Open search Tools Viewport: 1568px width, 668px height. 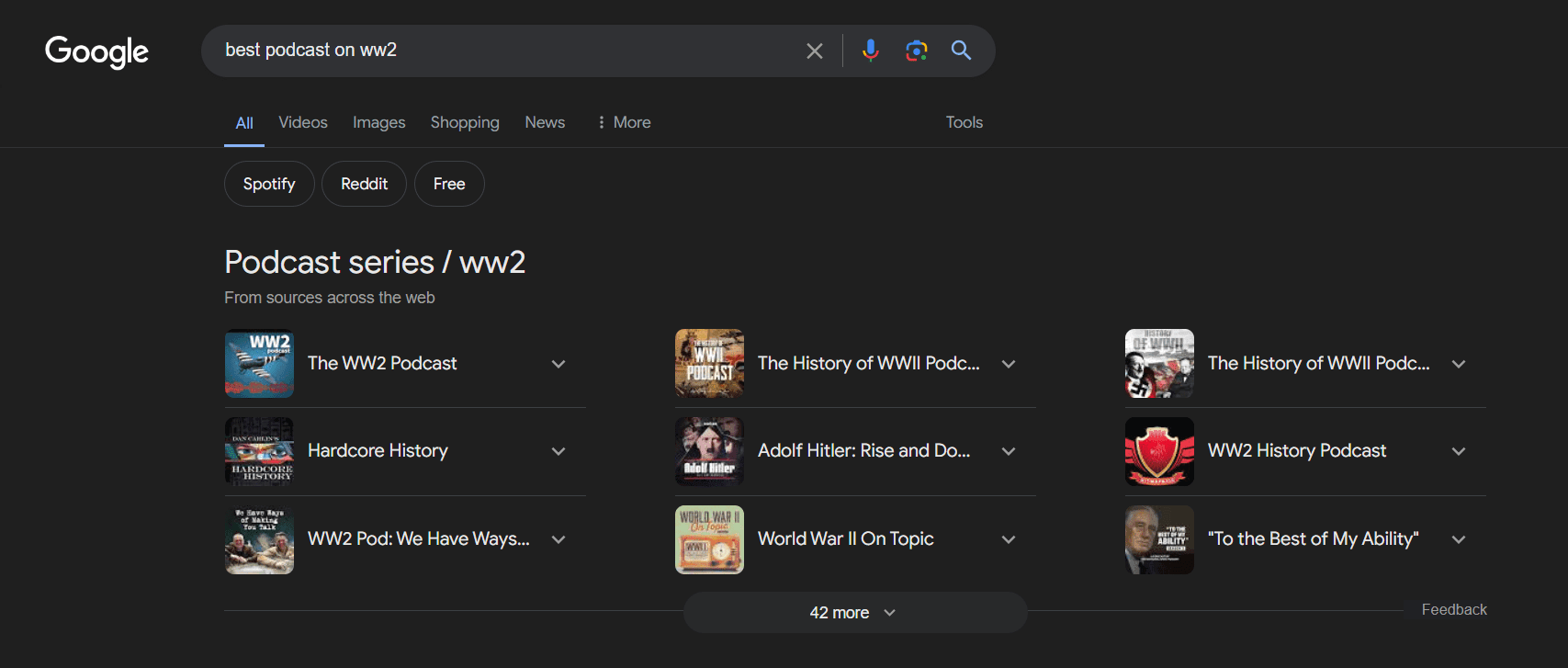coord(964,122)
